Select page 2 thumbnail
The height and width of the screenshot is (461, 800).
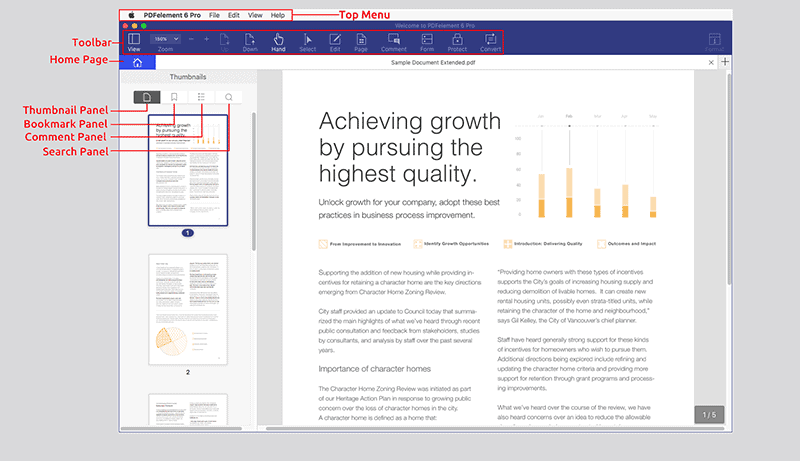(188, 310)
